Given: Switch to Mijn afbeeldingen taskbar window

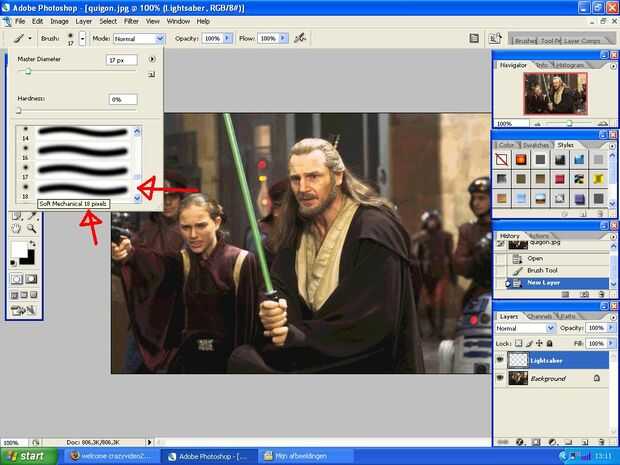Looking at the screenshot, I should tap(306, 456).
